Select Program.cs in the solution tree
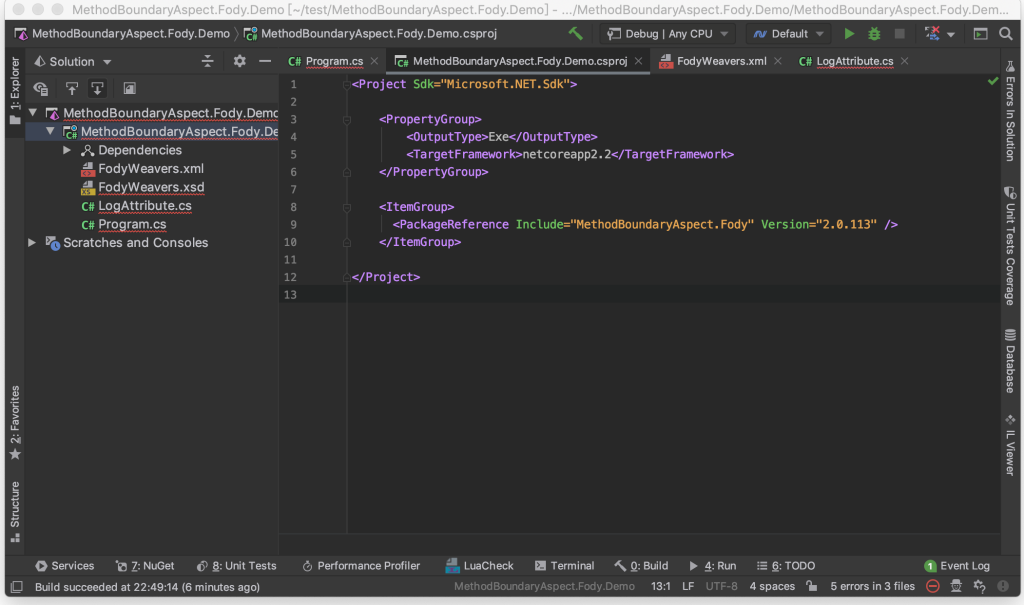 coord(132,224)
